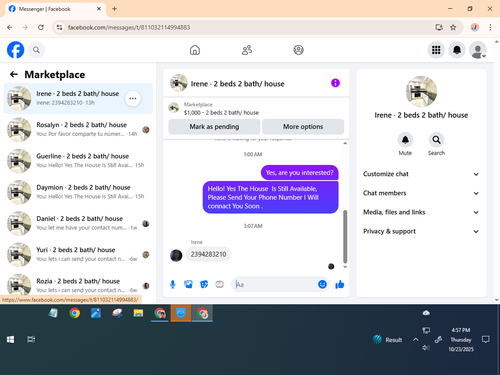Click the large listing photo in info panel
This screenshot has width=500, height=375.
pos(421,92)
